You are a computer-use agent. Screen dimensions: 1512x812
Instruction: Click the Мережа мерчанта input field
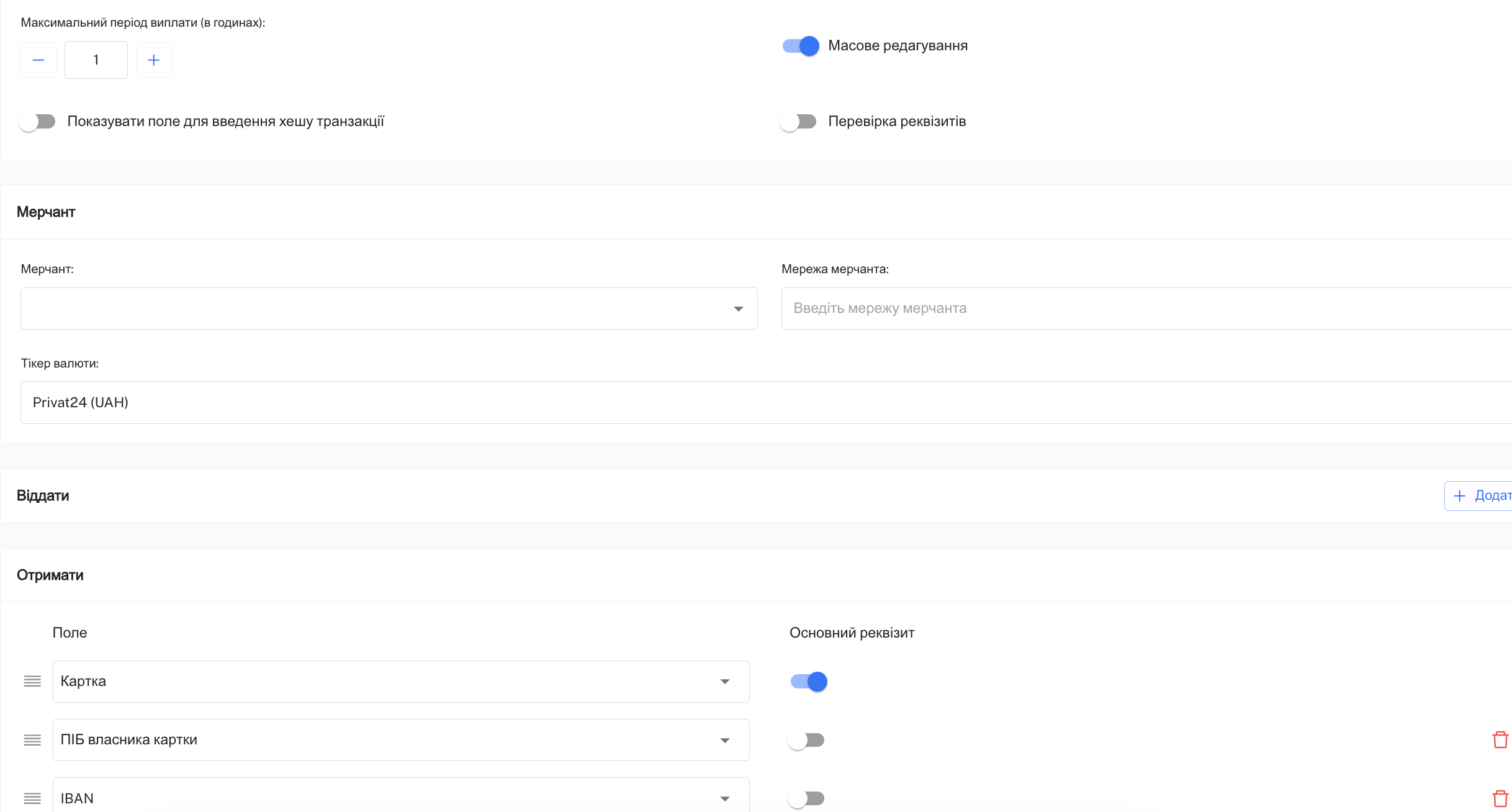[x=1146, y=309]
